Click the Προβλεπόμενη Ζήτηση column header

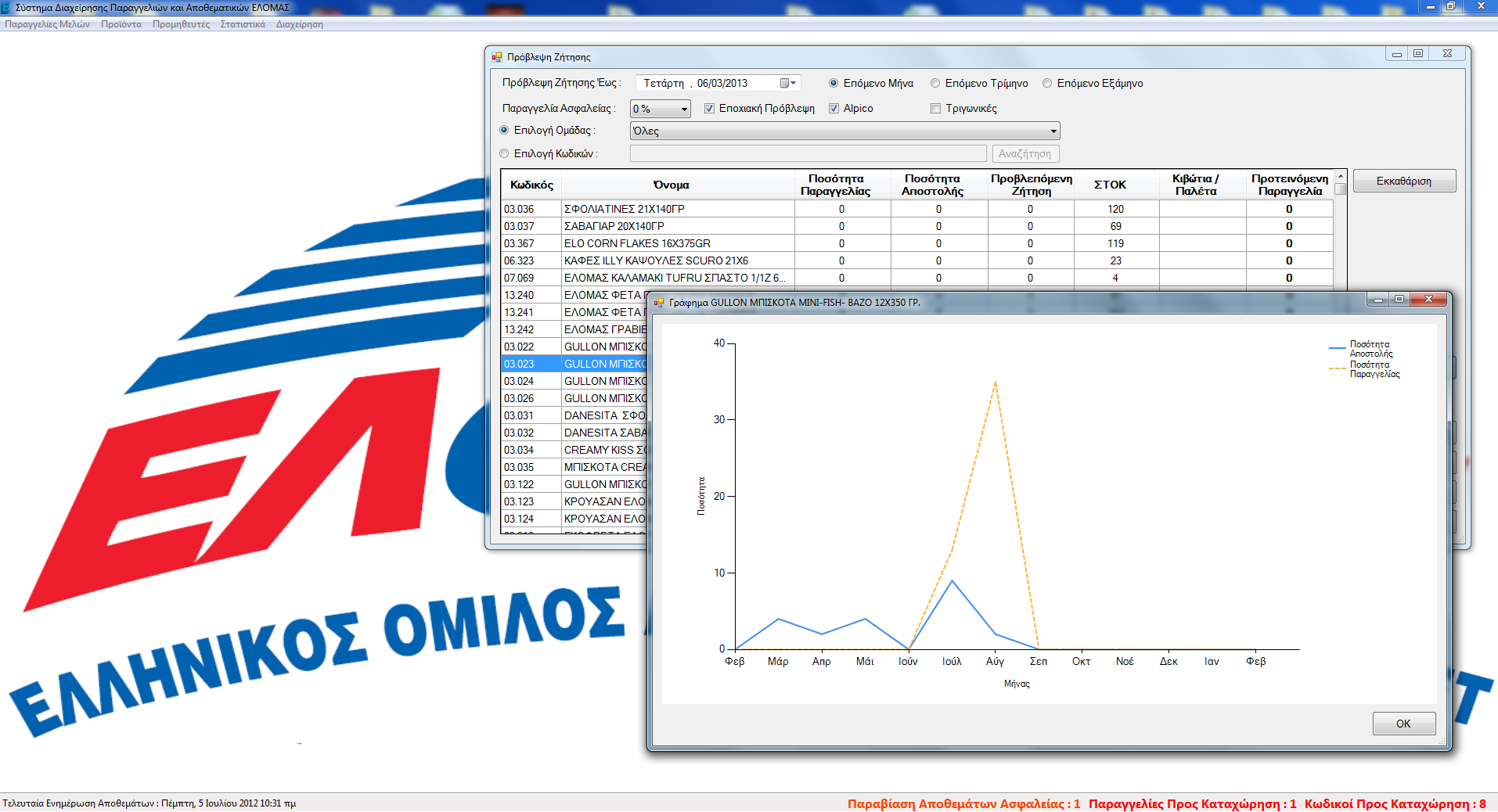pos(1031,185)
